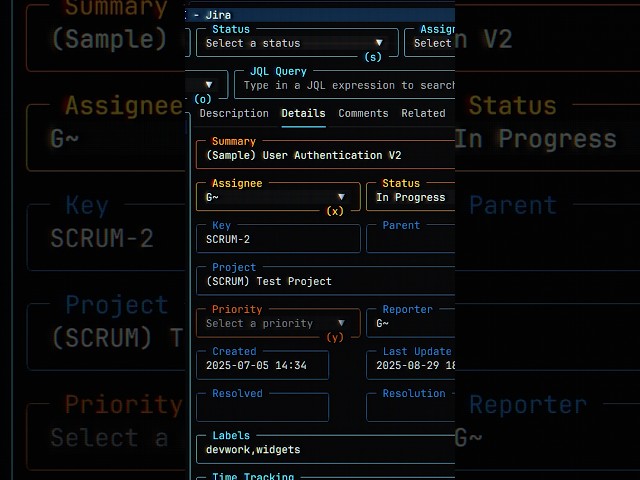Open the Status filter dropdown at top
The height and width of the screenshot is (480, 640).
point(297,43)
